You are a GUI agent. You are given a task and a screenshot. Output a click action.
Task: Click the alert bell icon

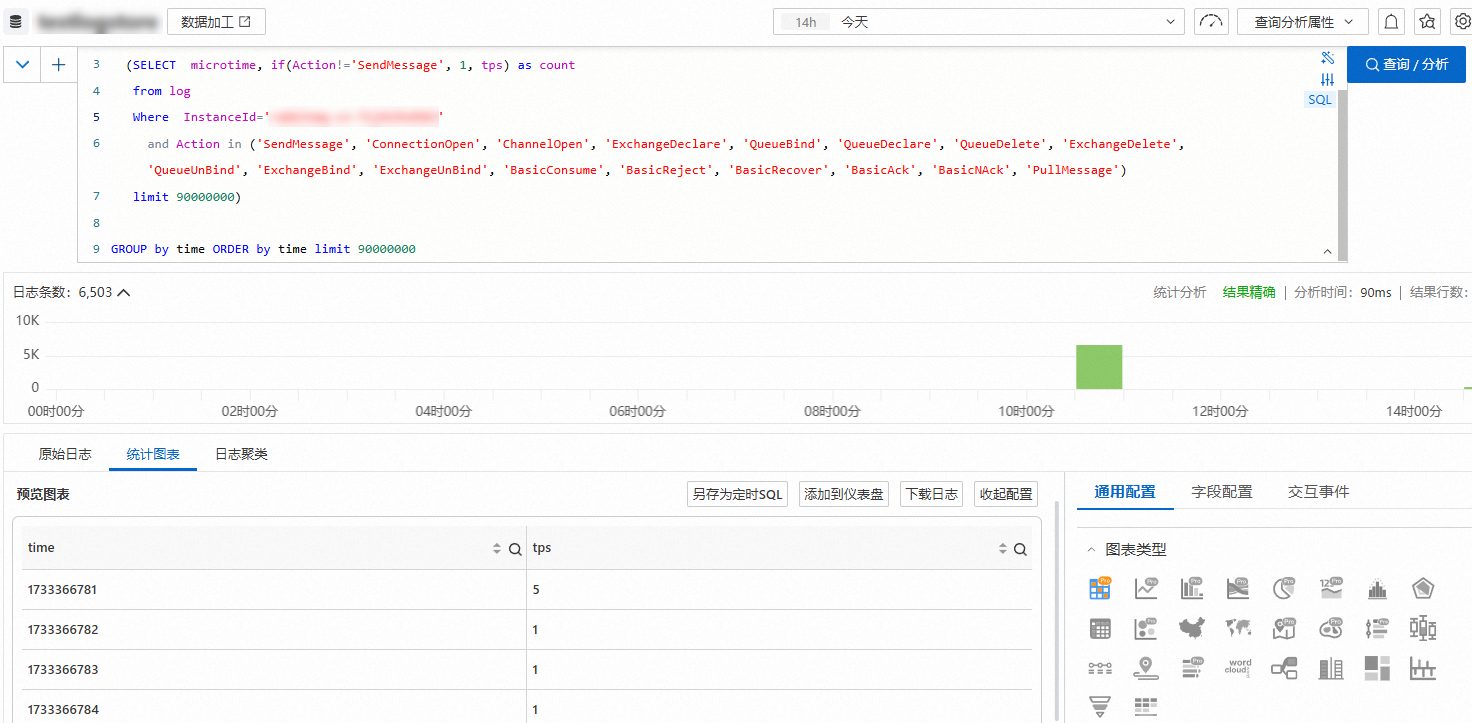coord(1391,21)
